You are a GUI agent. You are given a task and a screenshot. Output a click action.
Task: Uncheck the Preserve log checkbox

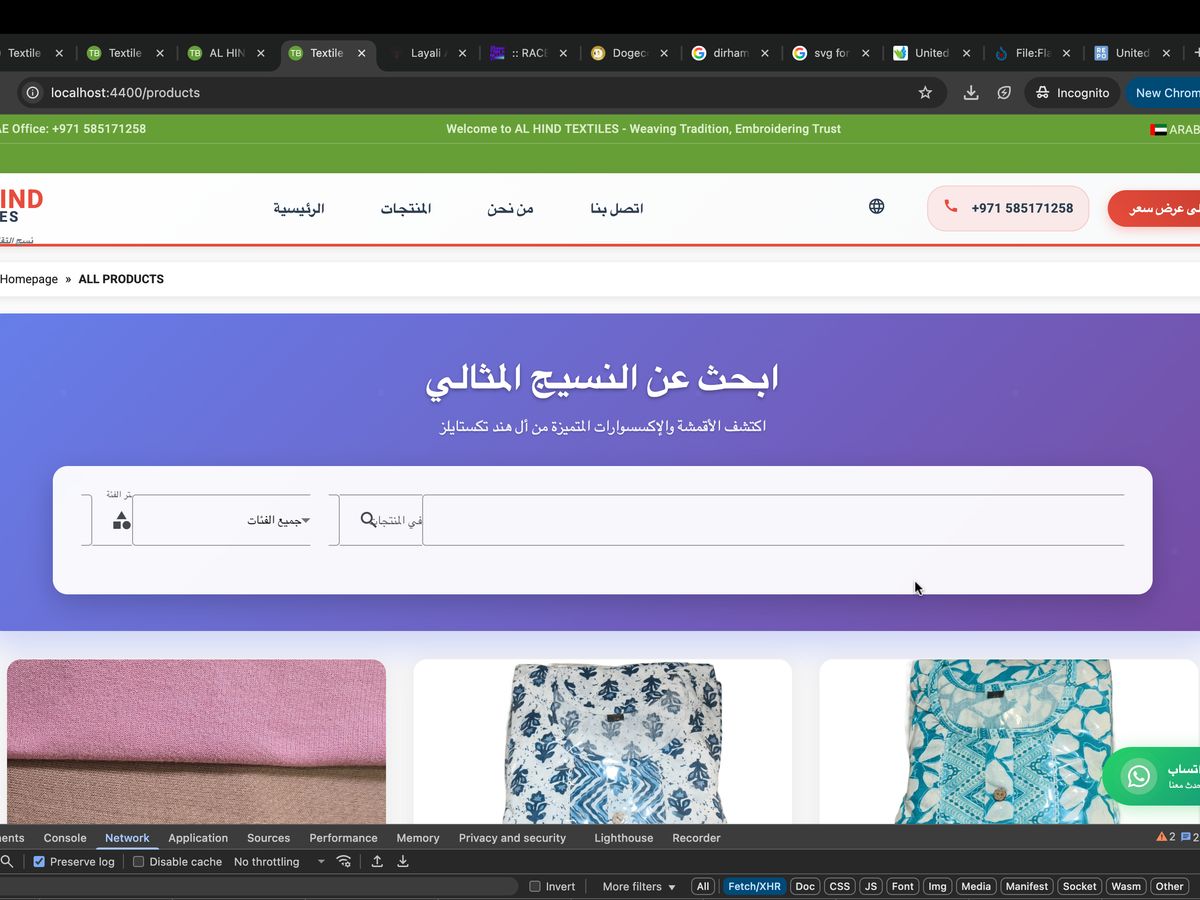[37, 861]
